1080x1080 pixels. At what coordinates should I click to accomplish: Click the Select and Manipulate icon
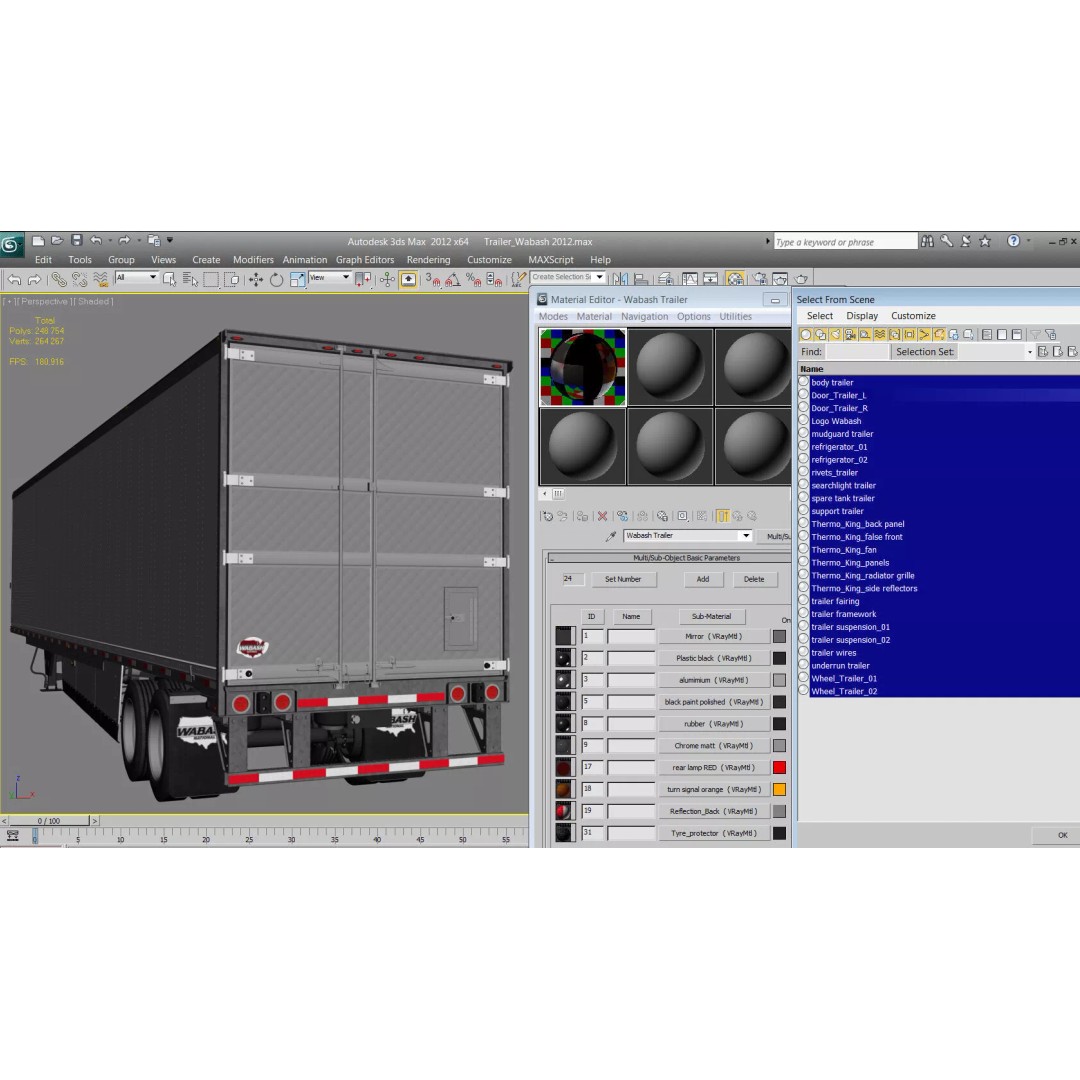(387, 280)
